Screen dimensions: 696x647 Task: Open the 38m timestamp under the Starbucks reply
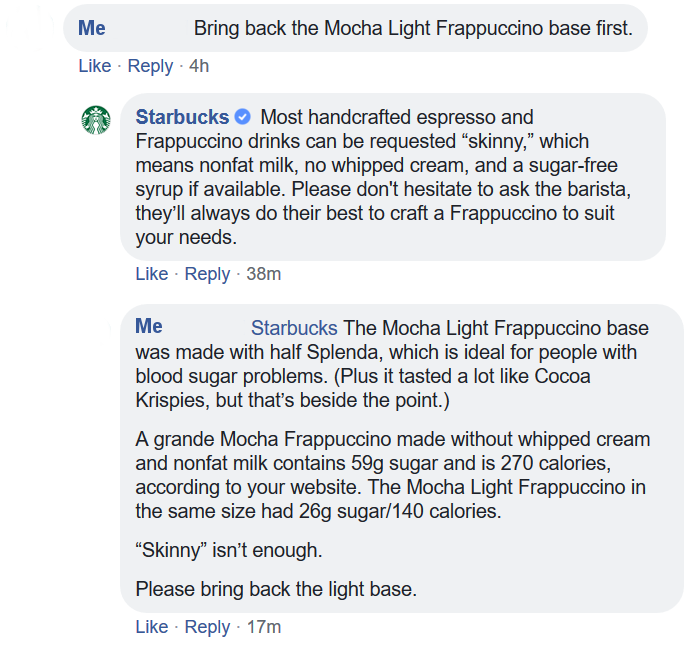click(x=264, y=274)
